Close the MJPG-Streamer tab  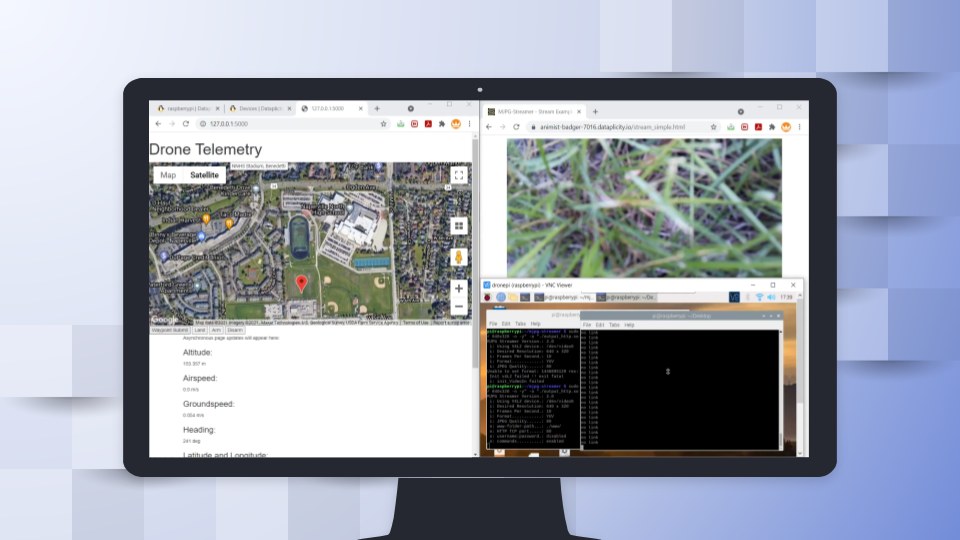coord(579,111)
